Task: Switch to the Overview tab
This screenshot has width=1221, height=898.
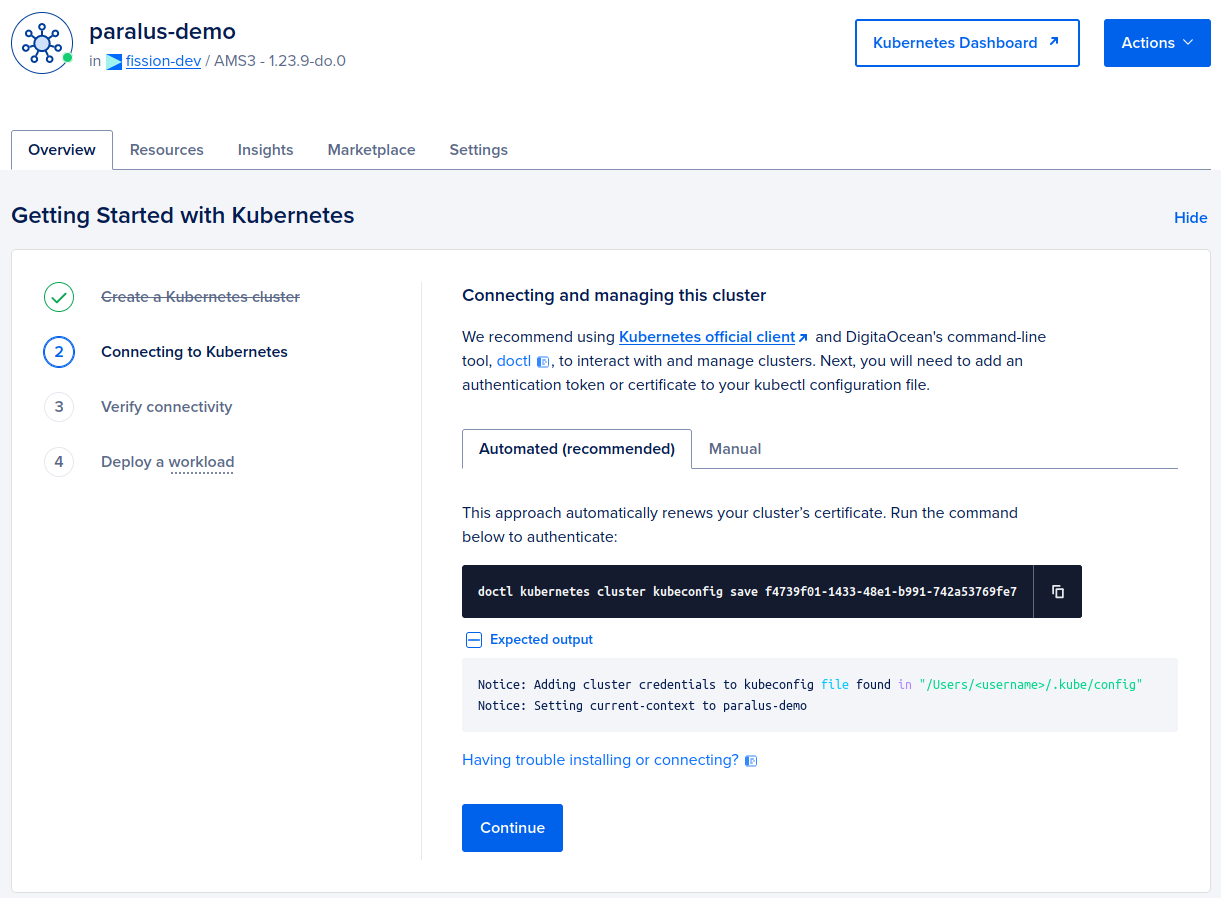Action: pyautogui.click(x=62, y=150)
